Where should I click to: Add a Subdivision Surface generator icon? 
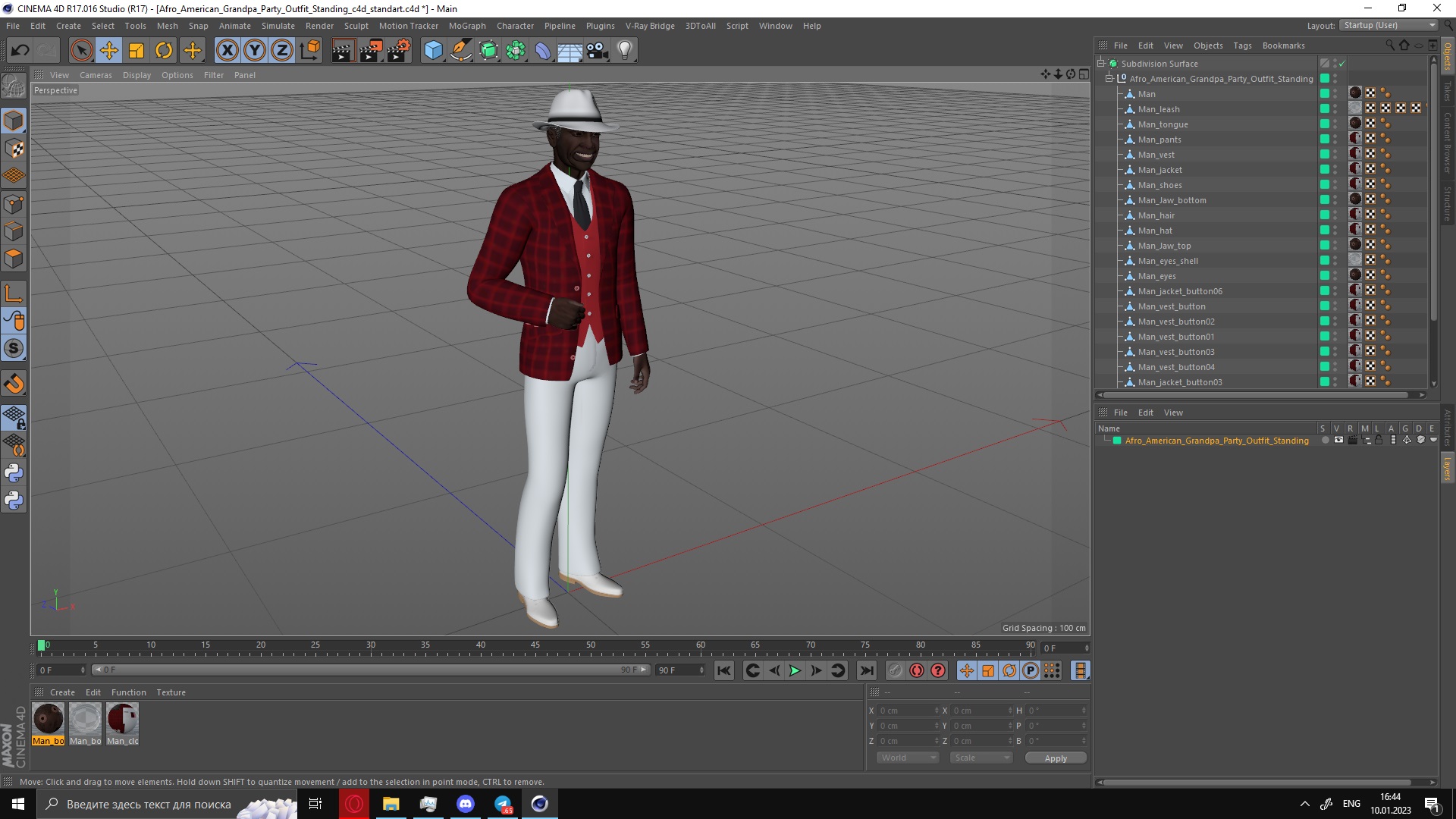coord(488,51)
